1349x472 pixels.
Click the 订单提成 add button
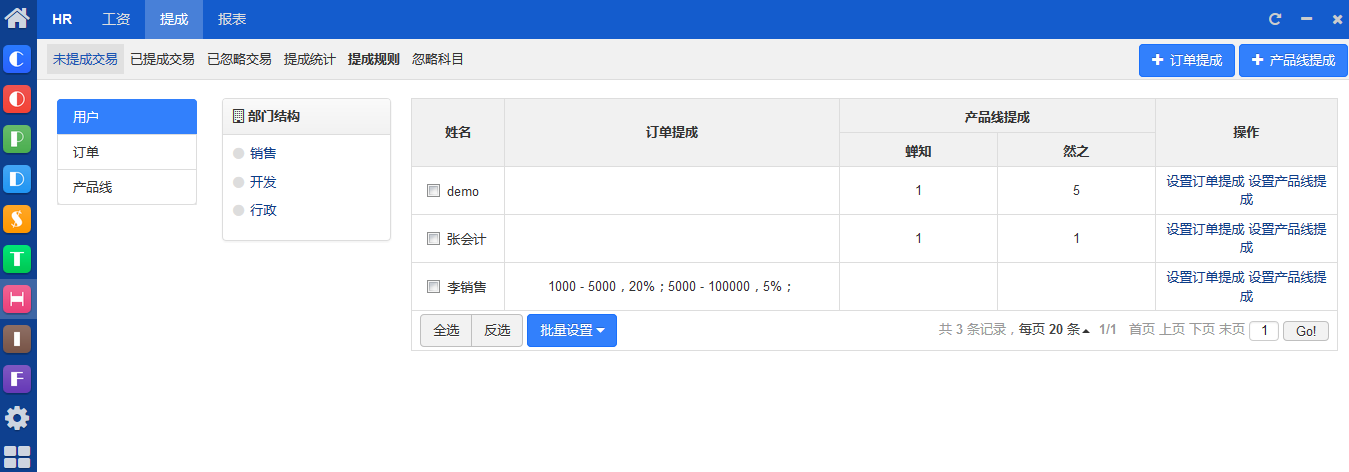[1187, 60]
